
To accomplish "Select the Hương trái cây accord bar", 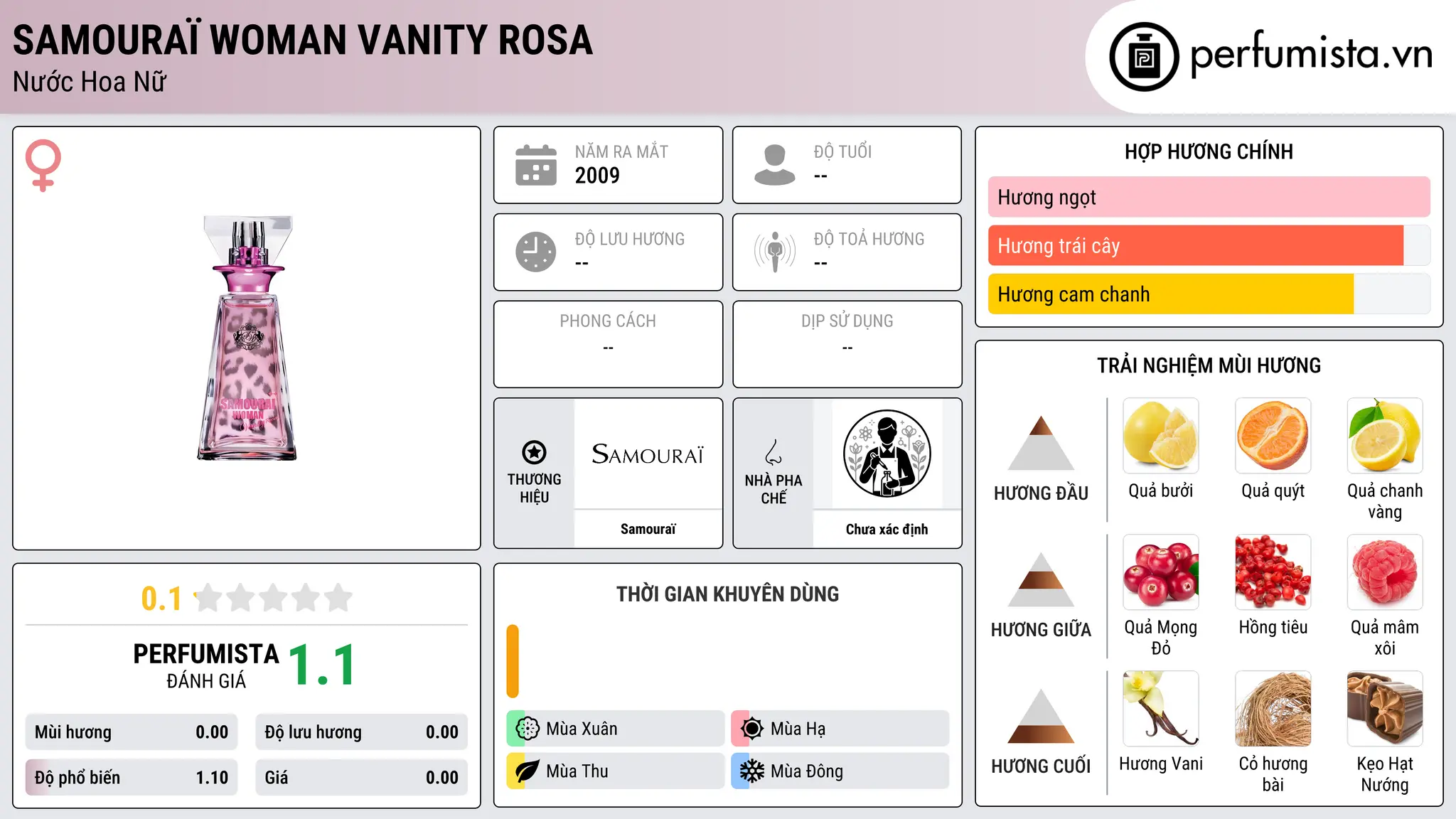I will pos(1209,245).
